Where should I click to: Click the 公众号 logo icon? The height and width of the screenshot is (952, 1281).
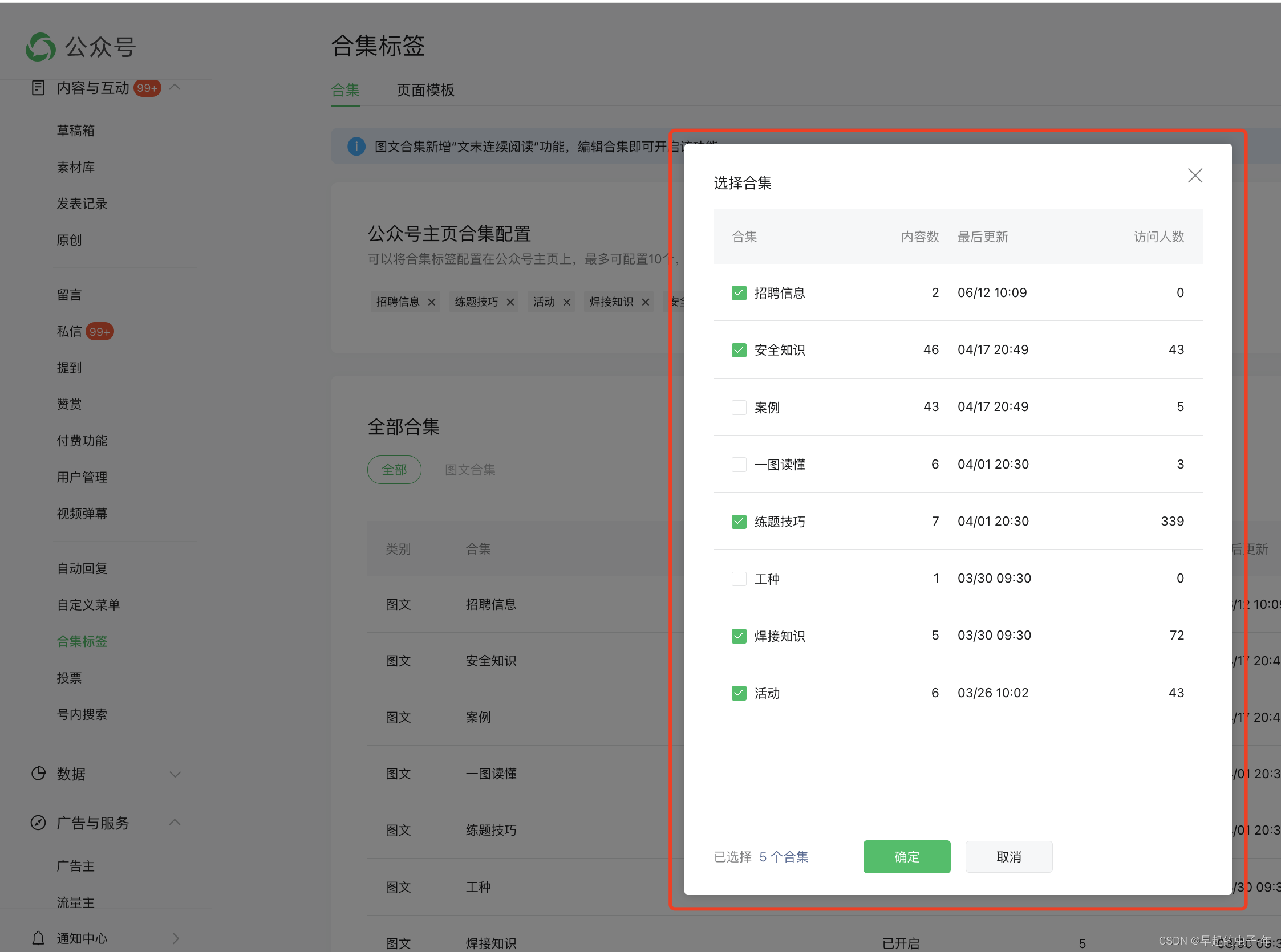pos(41,47)
